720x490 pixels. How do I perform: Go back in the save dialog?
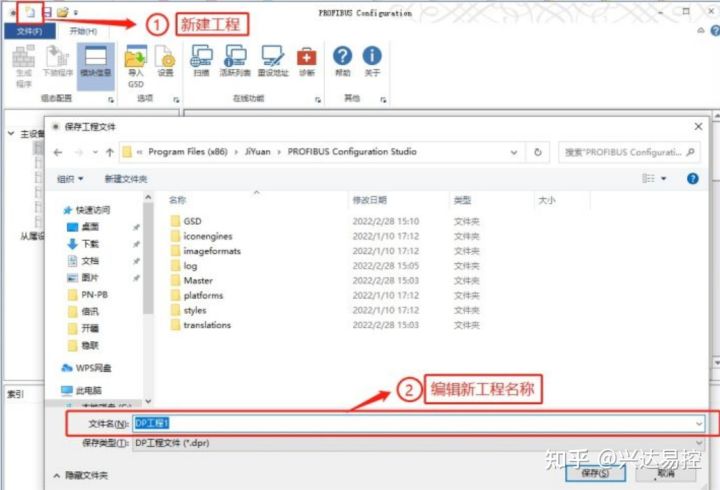coord(58,152)
